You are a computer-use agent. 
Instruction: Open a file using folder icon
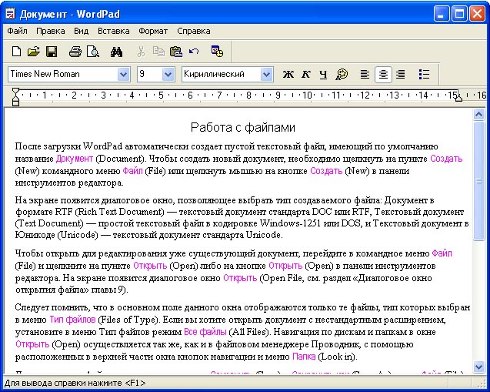34,51
